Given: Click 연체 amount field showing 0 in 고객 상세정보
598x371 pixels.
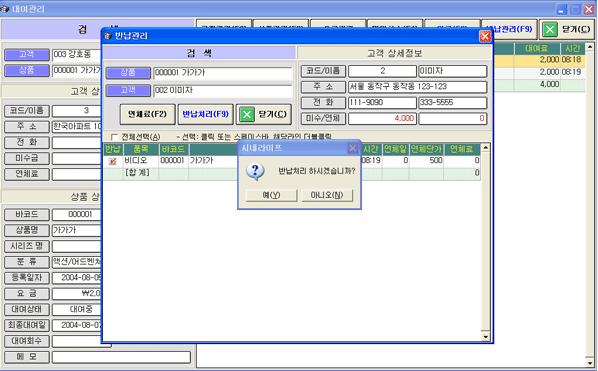Looking at the screenshot, I should [453, 119].
